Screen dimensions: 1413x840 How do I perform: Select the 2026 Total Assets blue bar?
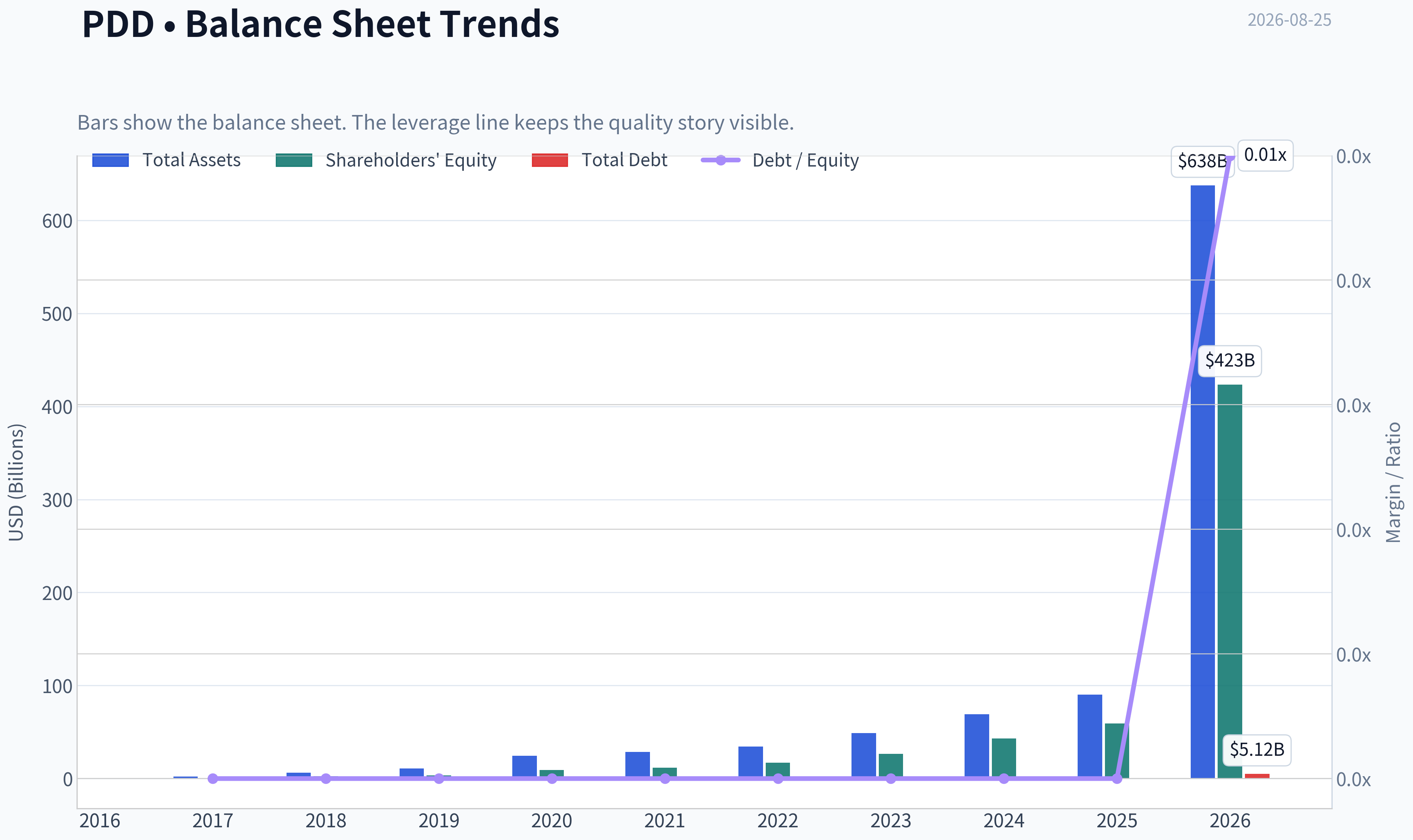coord(1203,482)
